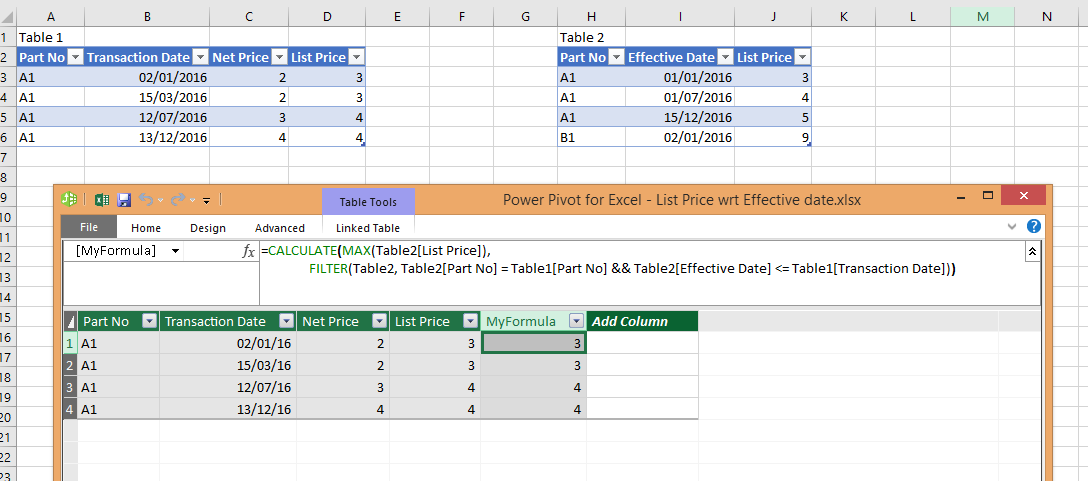This screenshot has height=481, width=1088.
Task: Click the 'Table 1' label cell
Action: tap(50, 37)
